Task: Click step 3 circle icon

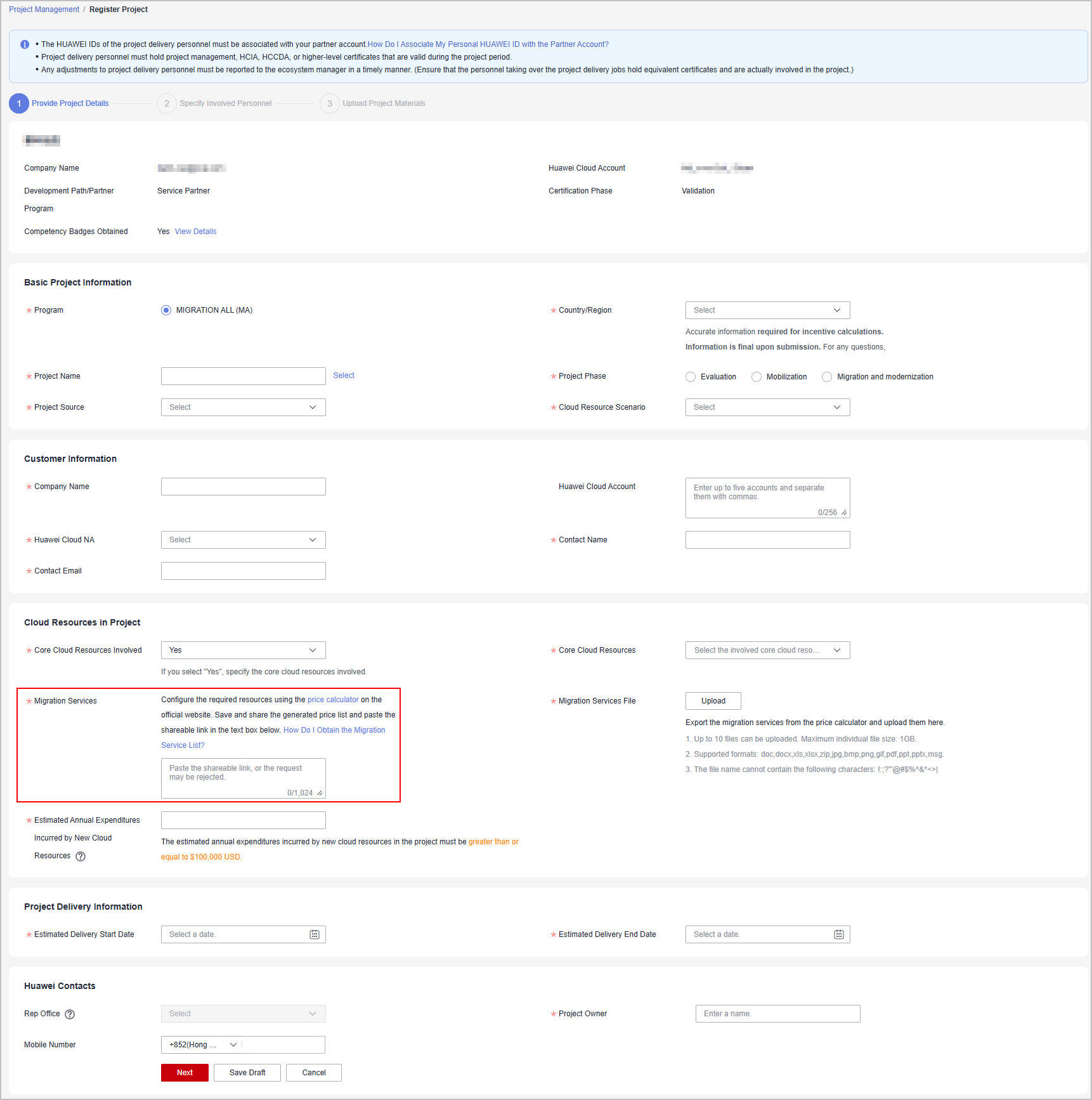Action: click(x=330, y=103)
